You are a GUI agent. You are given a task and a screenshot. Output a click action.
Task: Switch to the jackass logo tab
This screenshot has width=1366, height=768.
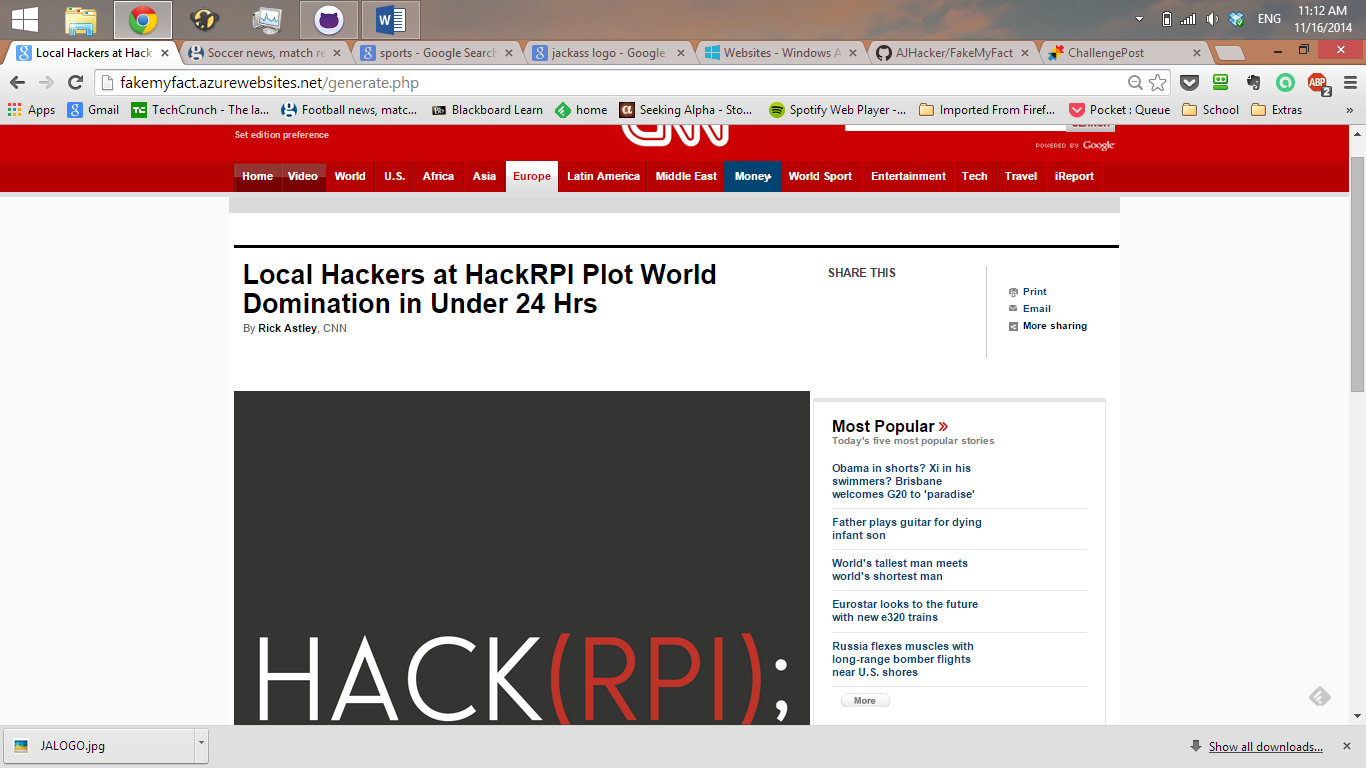609,53
